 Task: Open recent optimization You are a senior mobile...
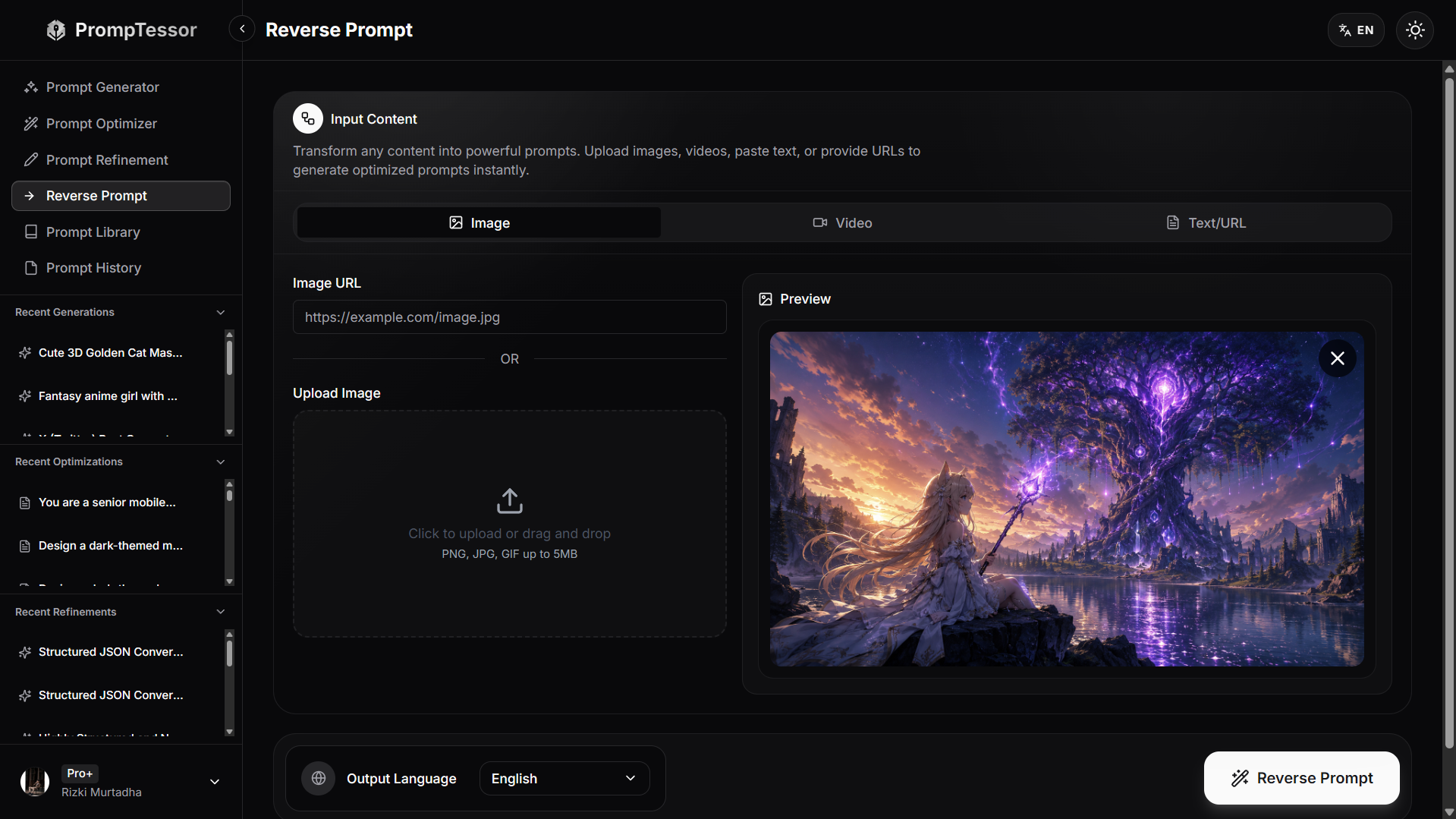click(107, 502)
